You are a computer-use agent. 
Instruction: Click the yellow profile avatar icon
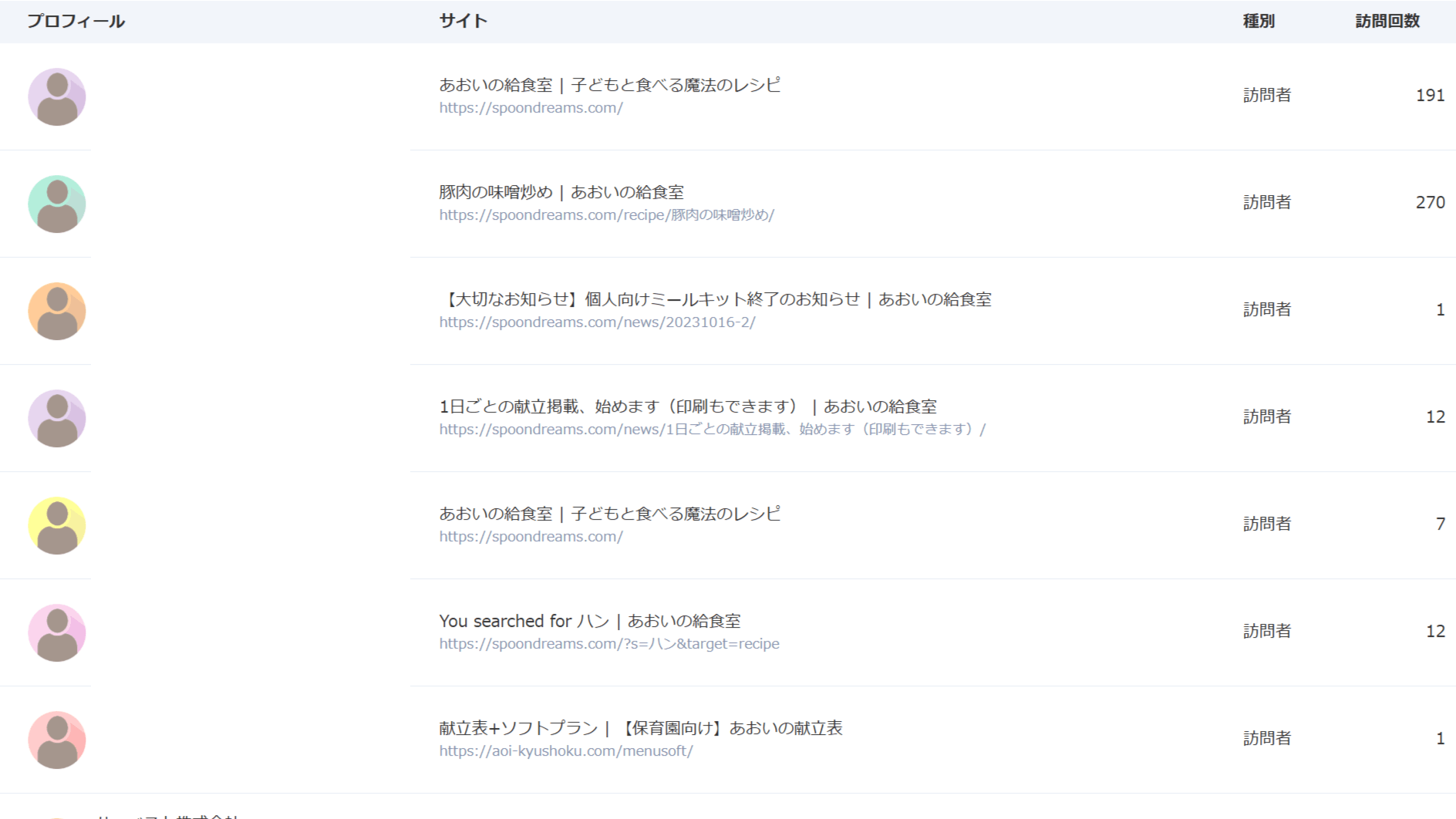tap(57, 526)
